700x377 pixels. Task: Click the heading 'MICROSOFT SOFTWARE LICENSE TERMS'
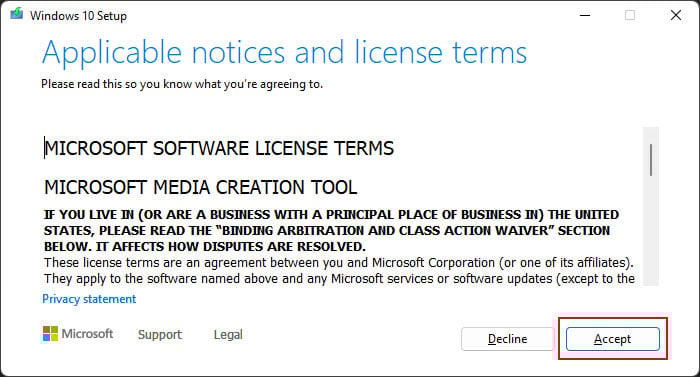coord(219,148)
